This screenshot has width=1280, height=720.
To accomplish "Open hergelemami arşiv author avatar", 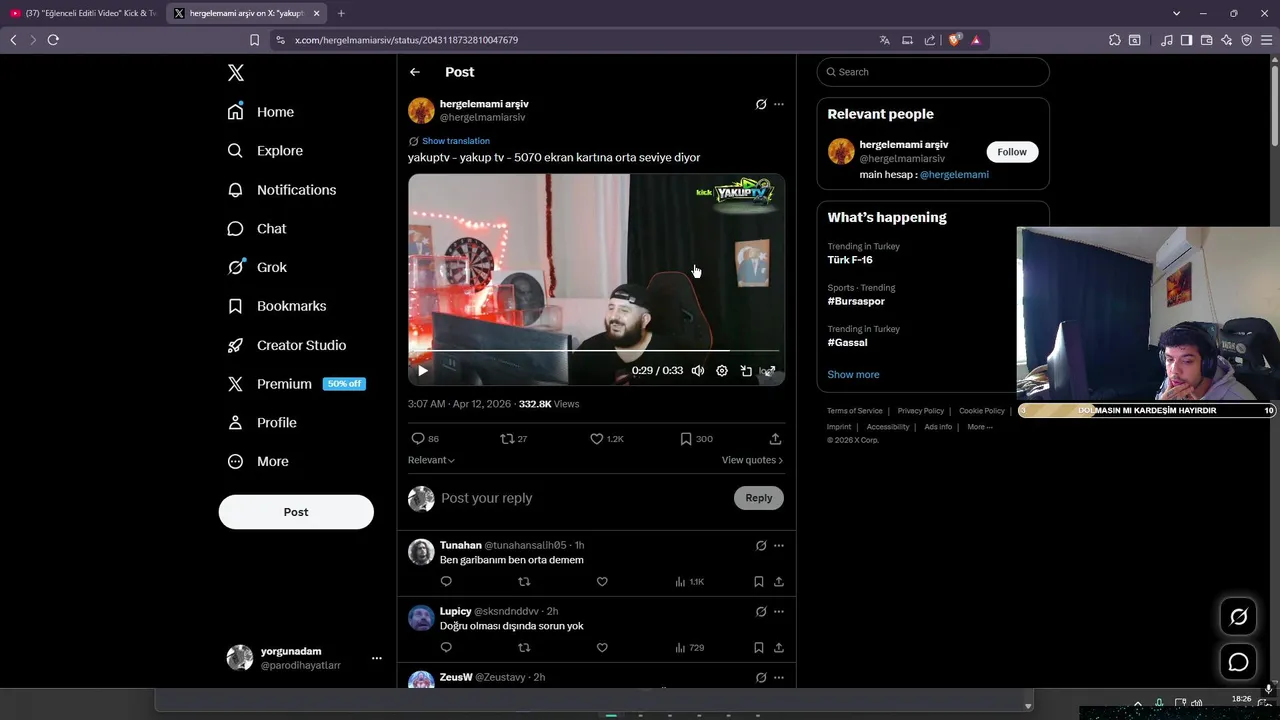I will (x=421, y=110).
